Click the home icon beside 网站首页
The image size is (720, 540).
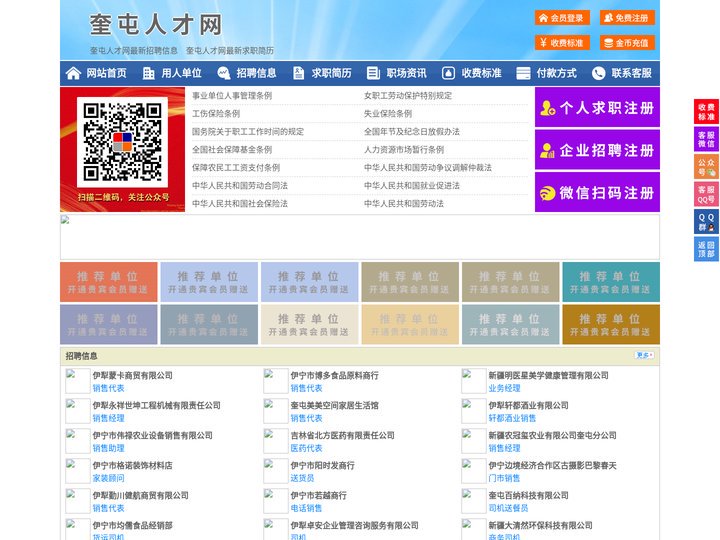click(x=73, y=73)
